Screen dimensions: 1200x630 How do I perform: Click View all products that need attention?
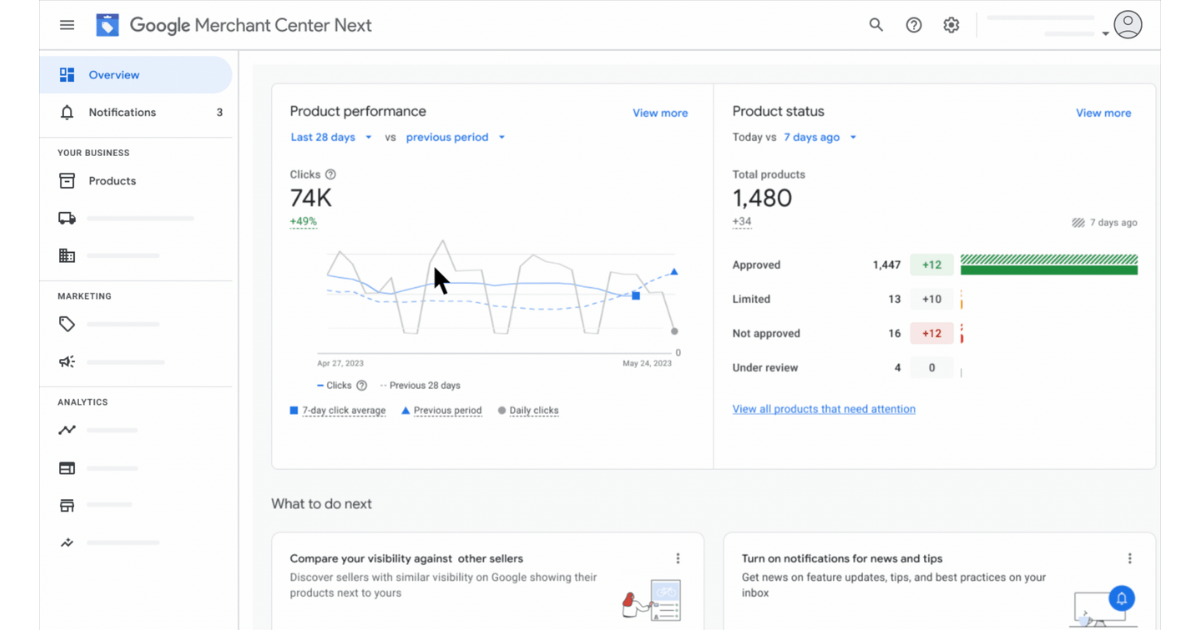[824, 409]
